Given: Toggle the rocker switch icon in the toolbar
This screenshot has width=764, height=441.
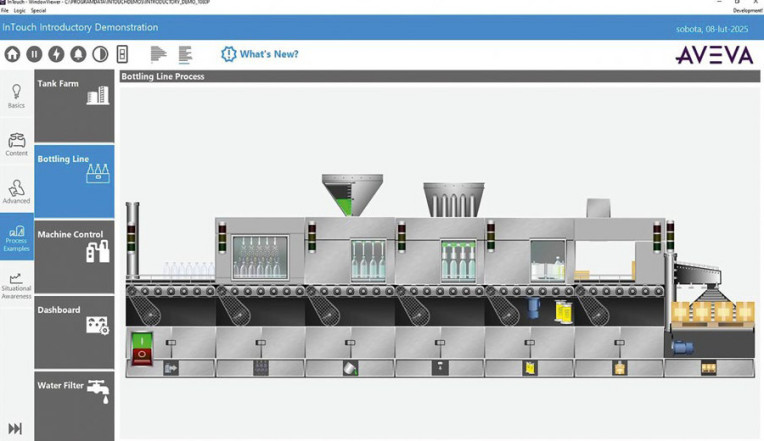Looking at the screenshot, I should pos(122,54).
